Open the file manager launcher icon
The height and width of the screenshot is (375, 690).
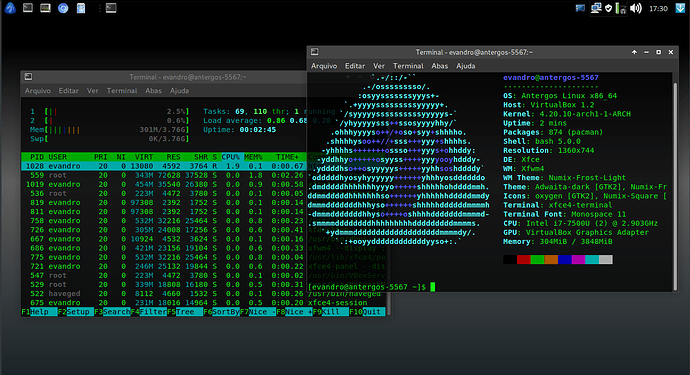[x=81, y=8]
